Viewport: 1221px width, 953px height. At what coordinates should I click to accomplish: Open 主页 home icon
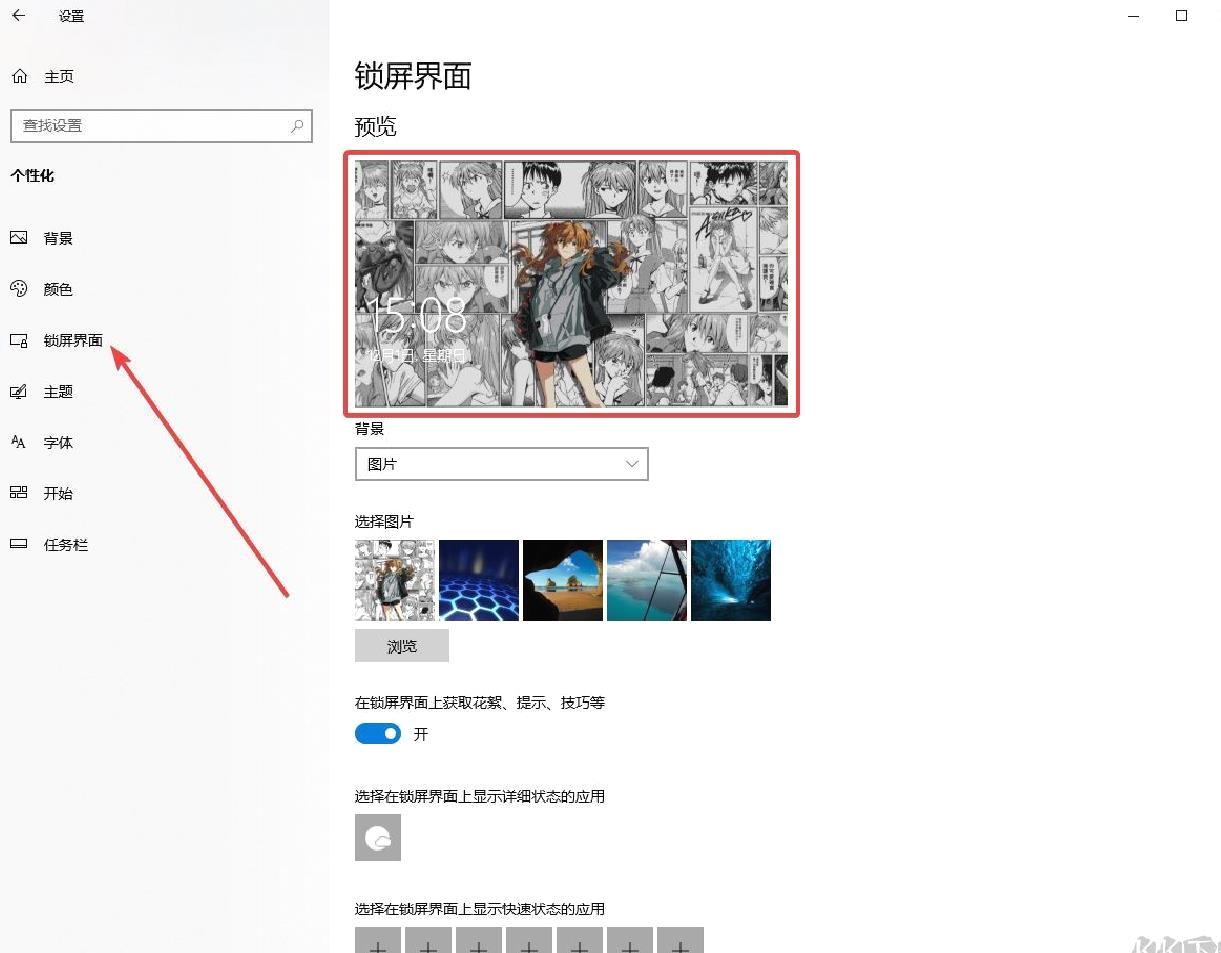[x=19, y=77]
